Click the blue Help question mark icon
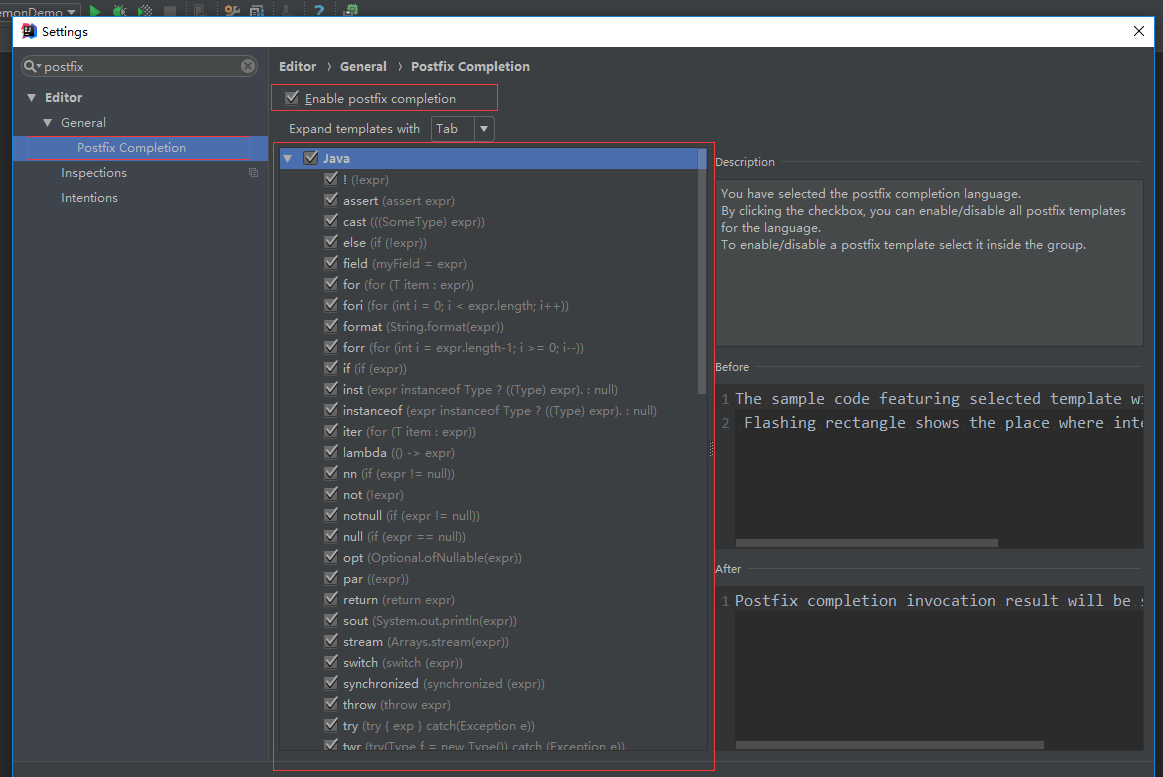The image size is (1163, 777). tap(319, 10)
